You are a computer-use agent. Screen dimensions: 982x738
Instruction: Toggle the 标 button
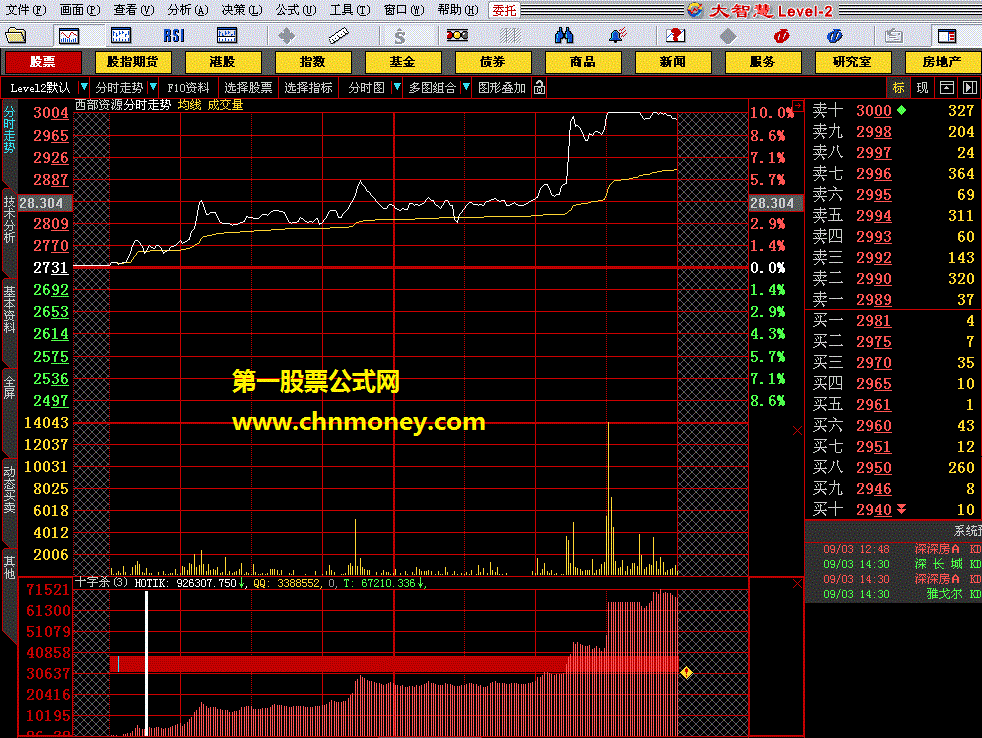898,88
